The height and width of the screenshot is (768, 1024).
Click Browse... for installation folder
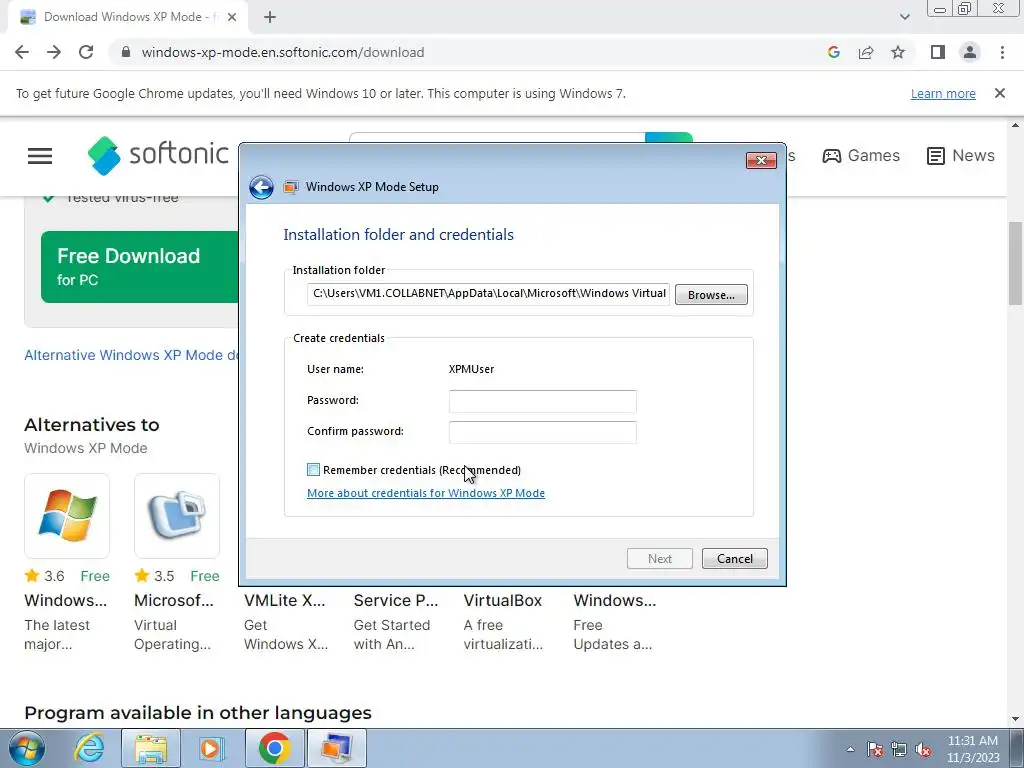coord(711,295)
